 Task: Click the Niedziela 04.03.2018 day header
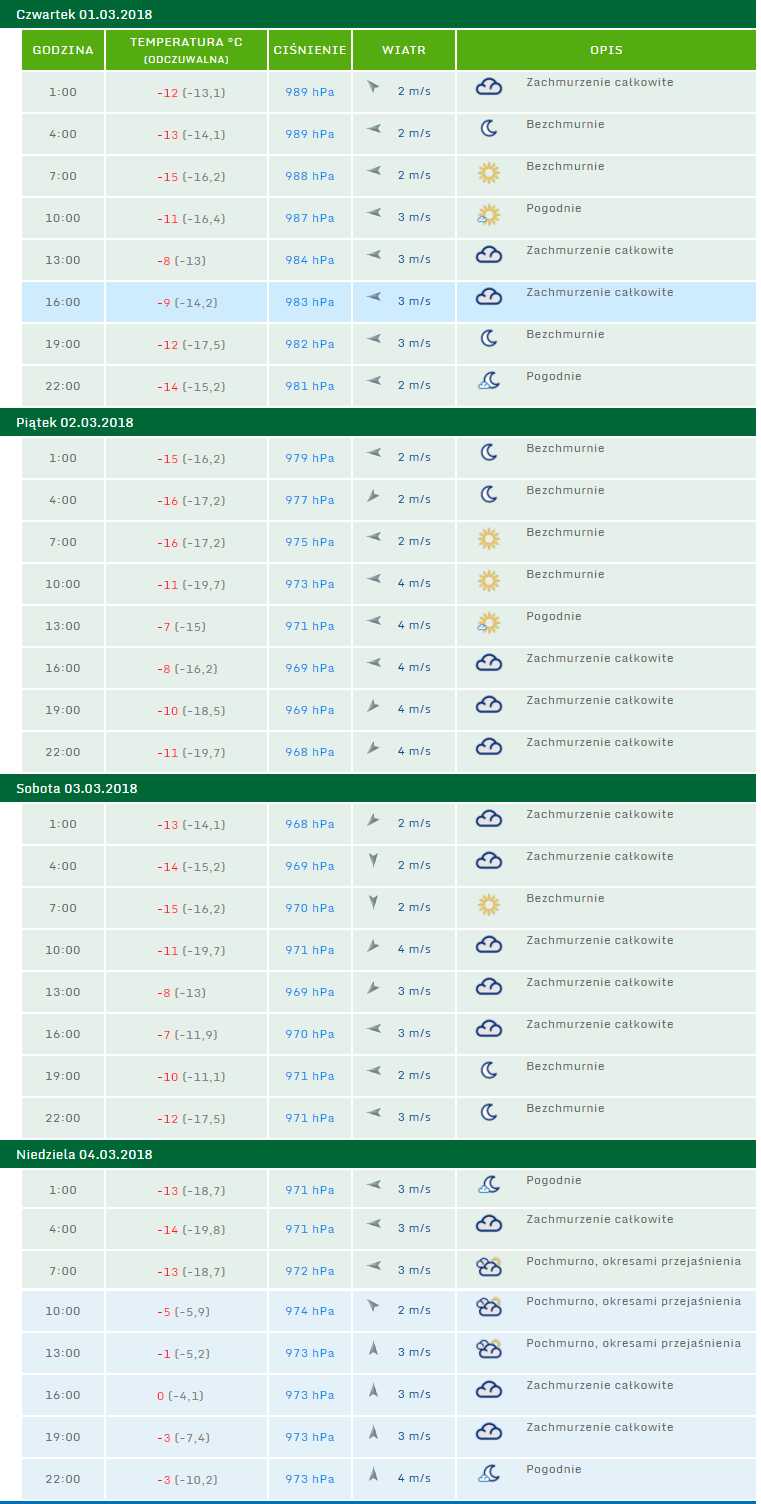[84, 1154]
